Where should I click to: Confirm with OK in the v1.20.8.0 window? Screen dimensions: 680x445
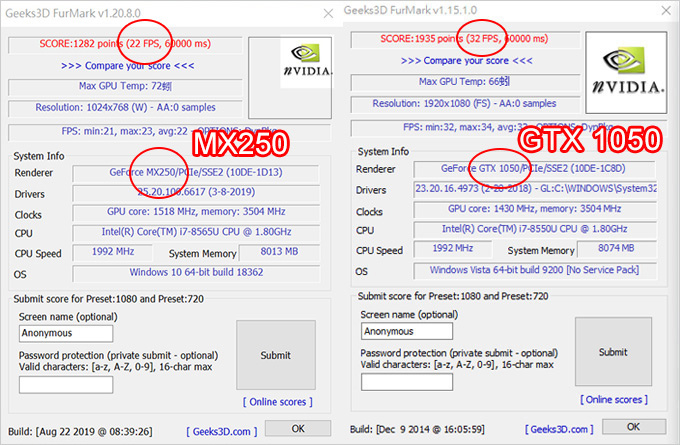pyautogui.click(x=298, y=429)
